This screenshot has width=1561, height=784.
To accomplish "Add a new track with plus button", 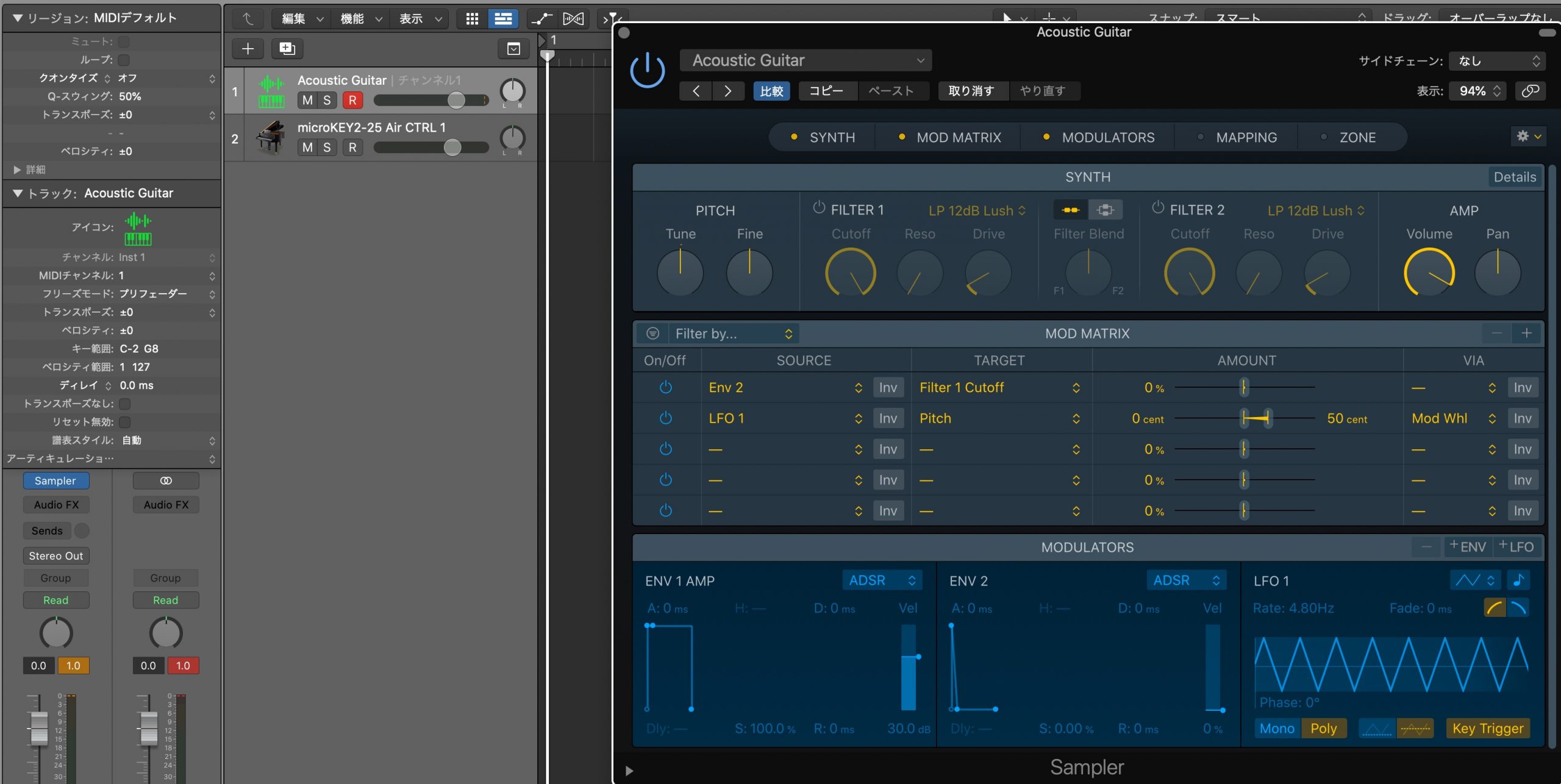I will pyautogui.click(x=248, y=49).
